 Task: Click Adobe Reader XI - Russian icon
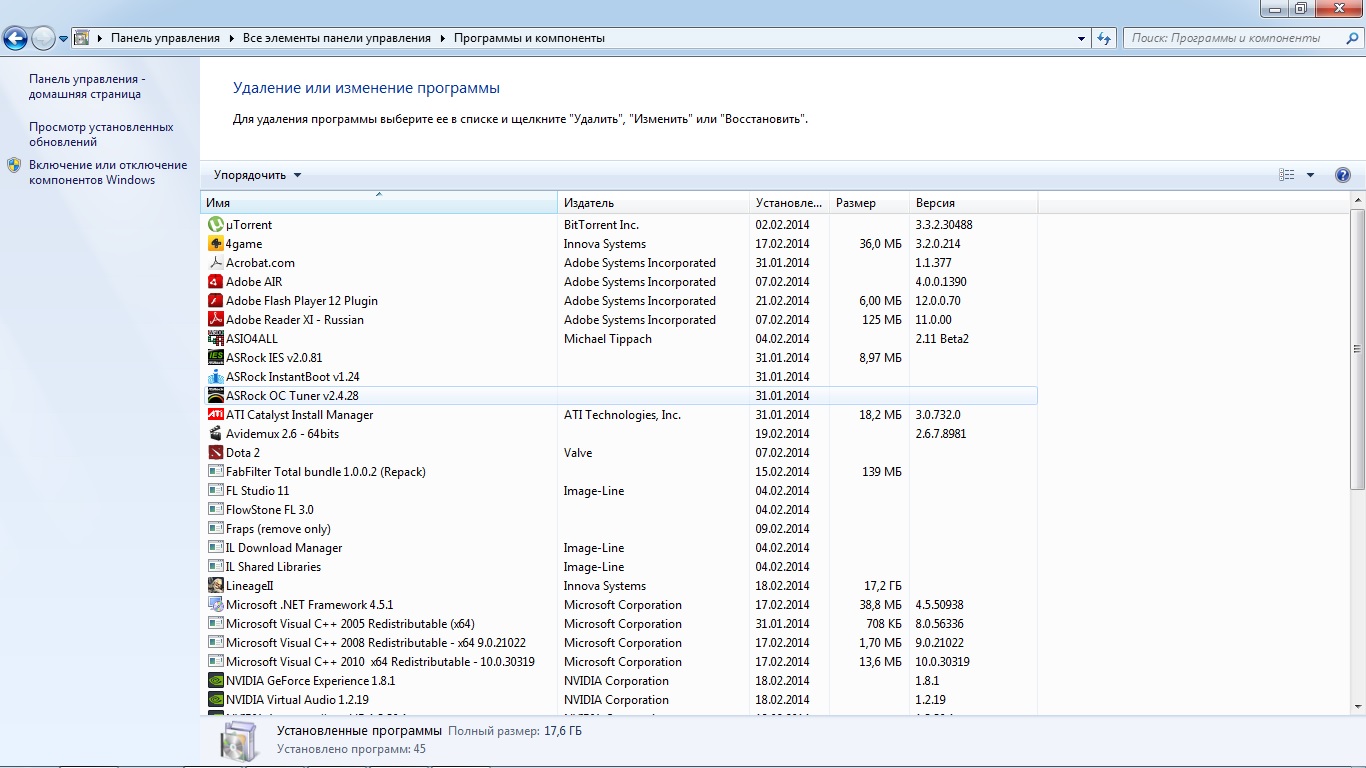coord(215,320)
